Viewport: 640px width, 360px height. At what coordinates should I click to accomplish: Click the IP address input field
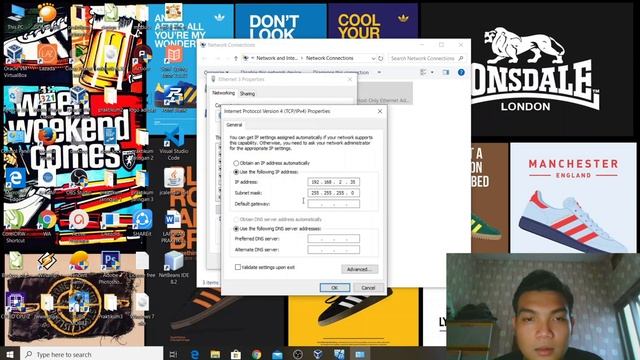[x=333, y=182]
